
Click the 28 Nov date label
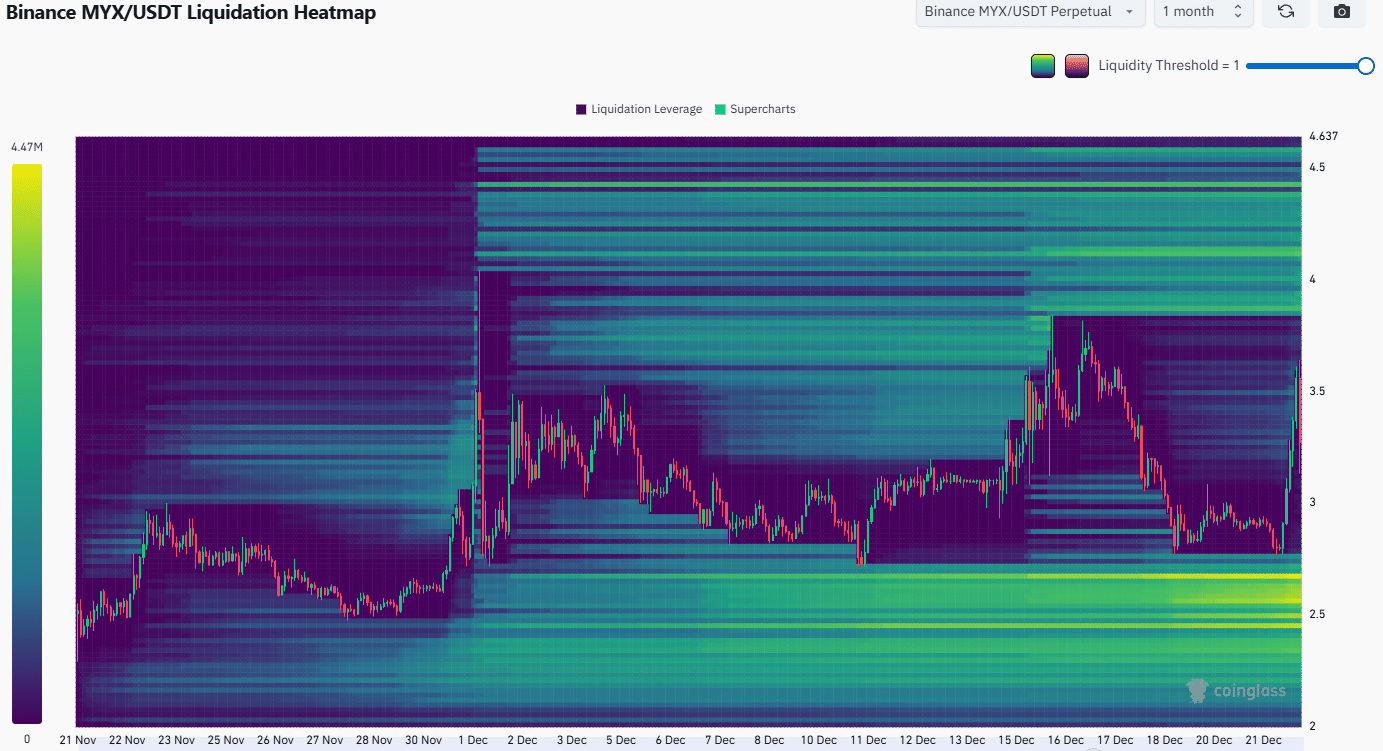[374, 741]
